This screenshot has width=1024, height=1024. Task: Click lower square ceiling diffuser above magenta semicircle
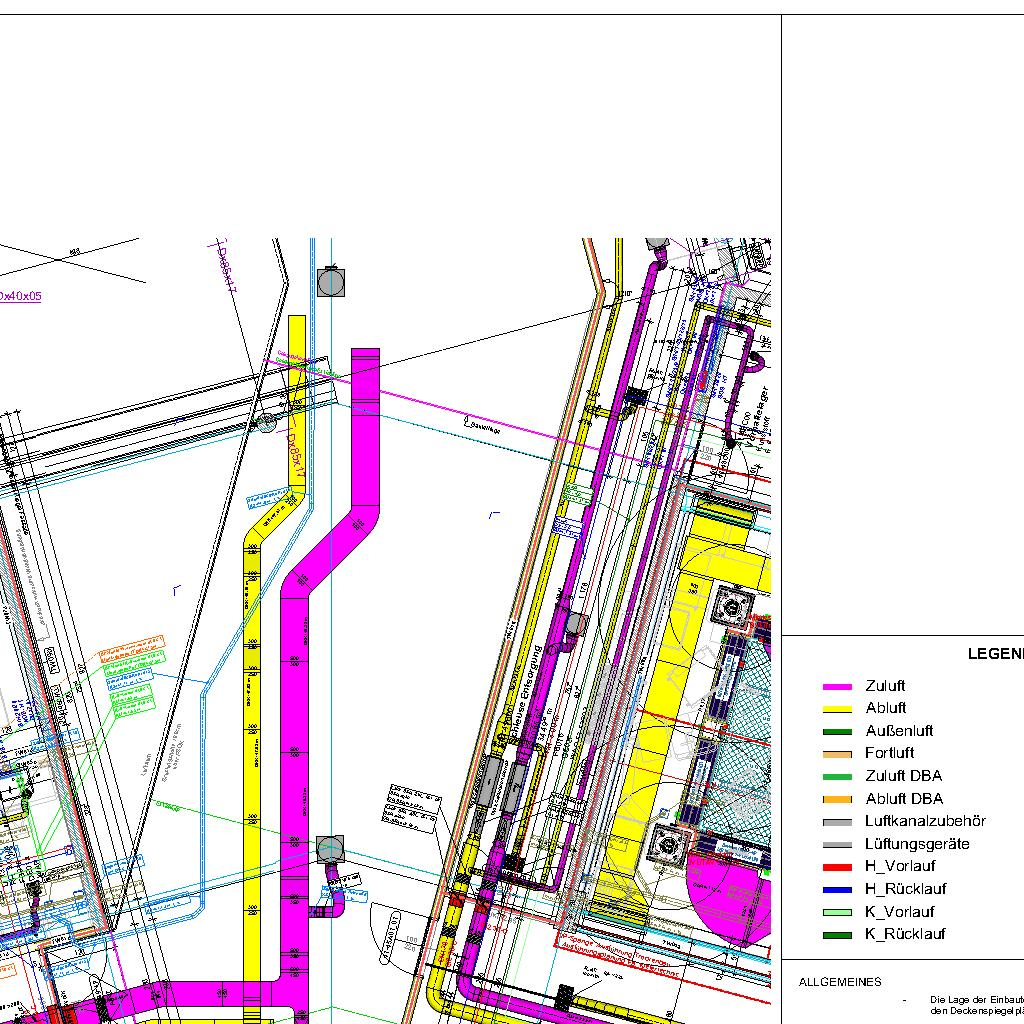[667, 846]
